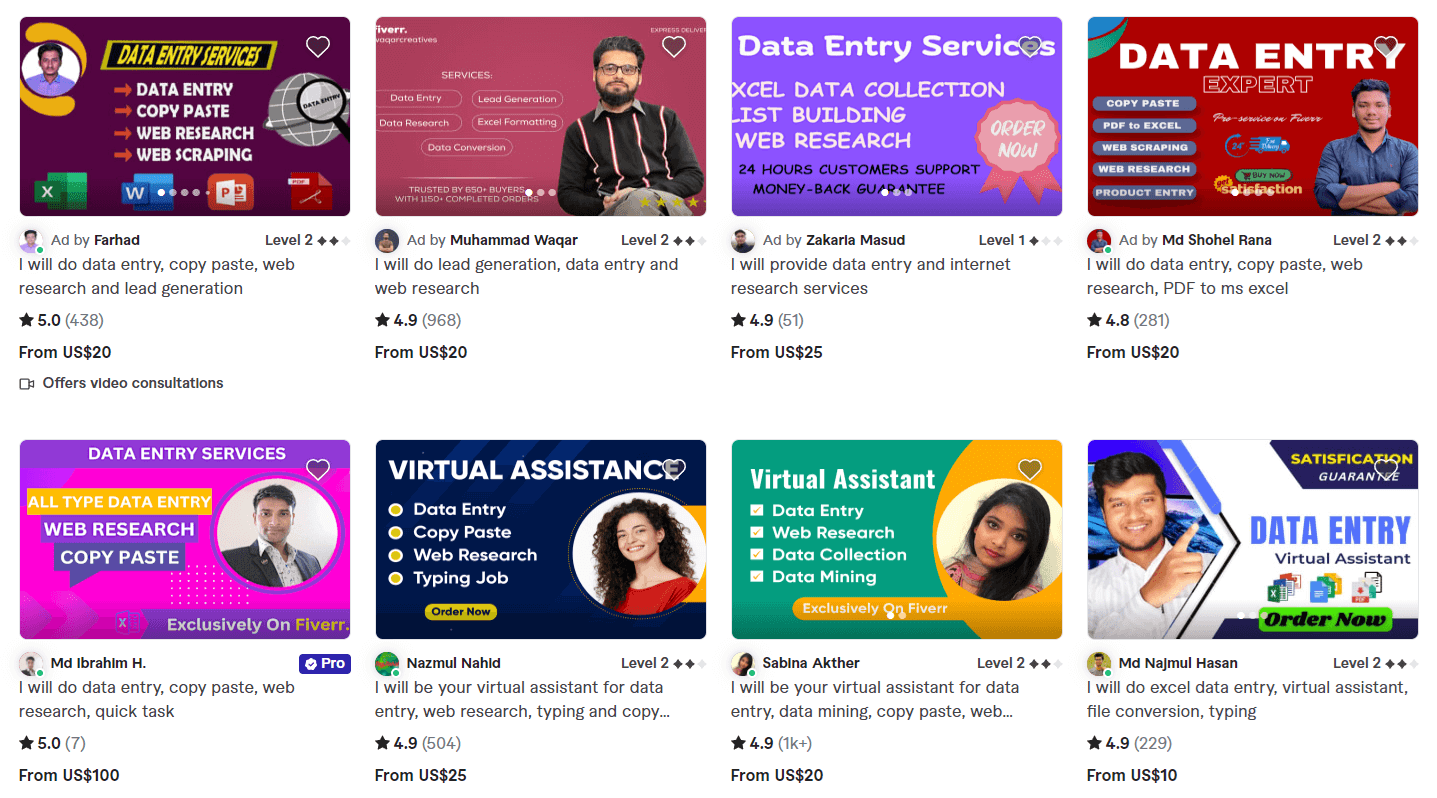Click Muhammad Waqar's avatar photo
1437x798 pixels.
387,240
